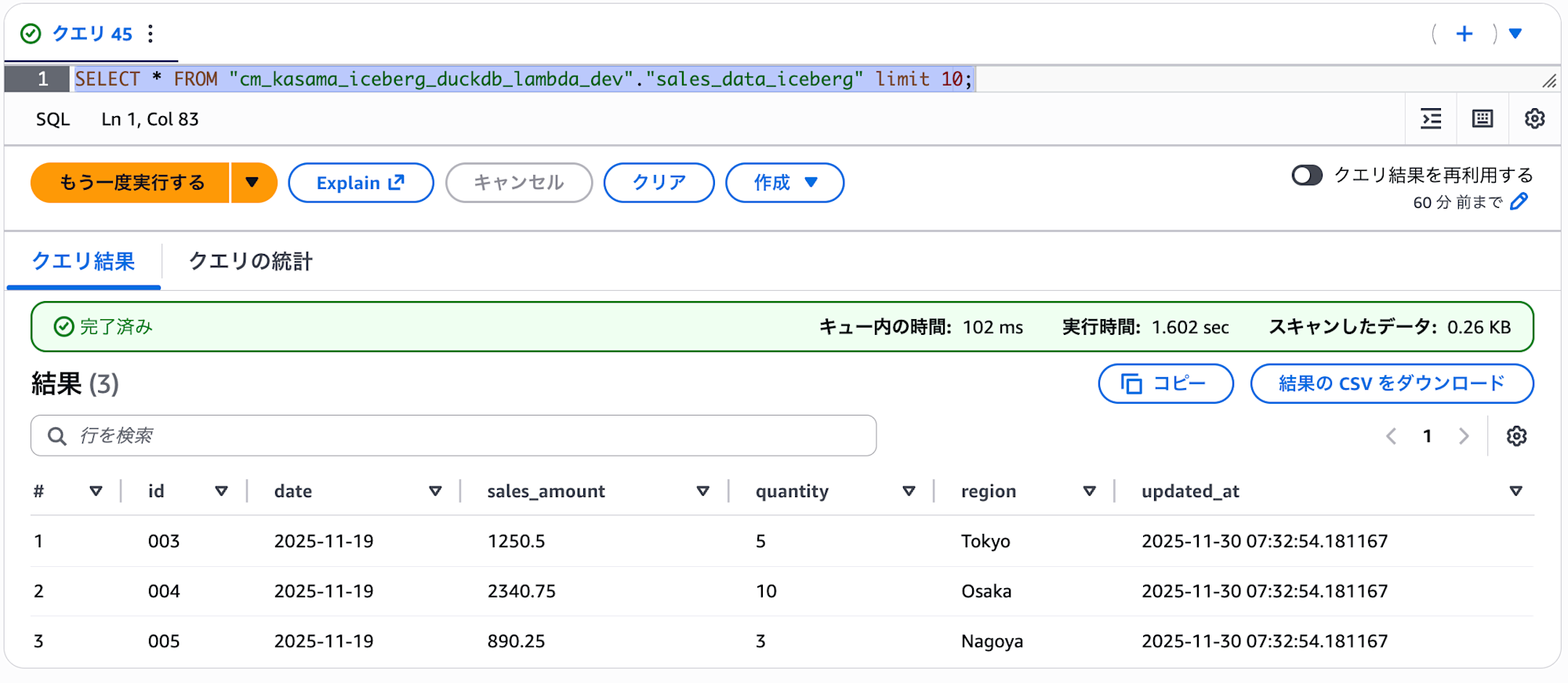The width and height of the screenshot is (1568, 683).
Task: Switch to the クエリ結果 tab
Action: [x=83, y=261]
